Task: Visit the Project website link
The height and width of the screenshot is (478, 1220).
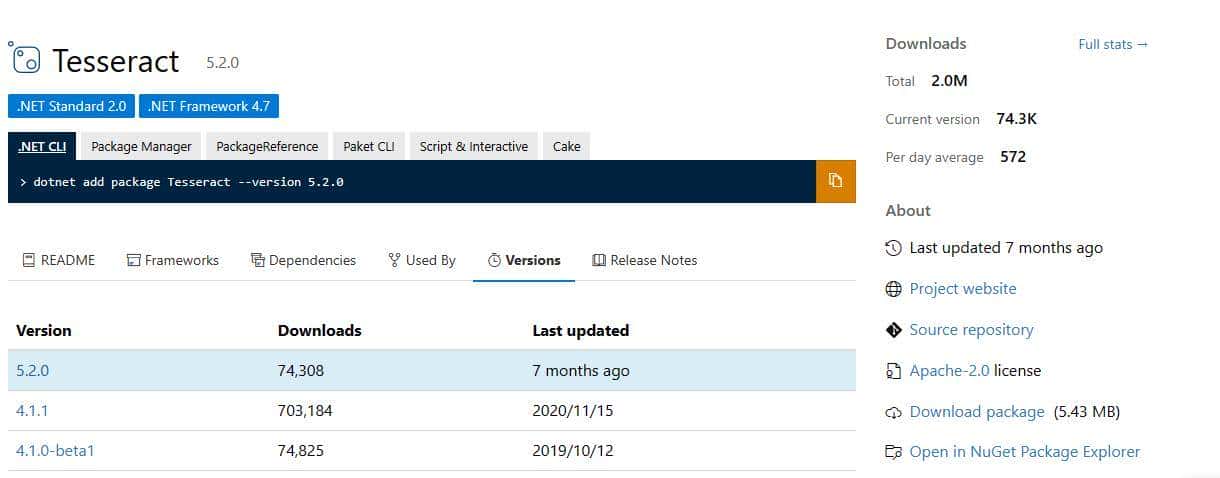Action: coord(963,289)
